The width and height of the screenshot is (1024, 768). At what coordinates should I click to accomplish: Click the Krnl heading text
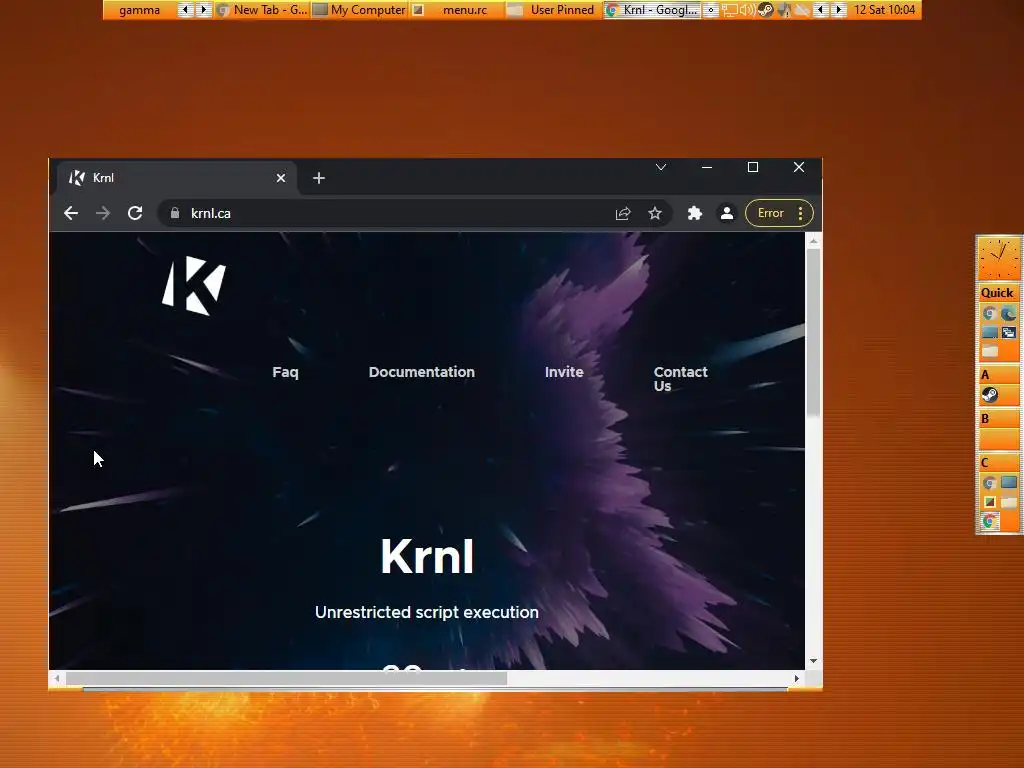click(427, 556)
